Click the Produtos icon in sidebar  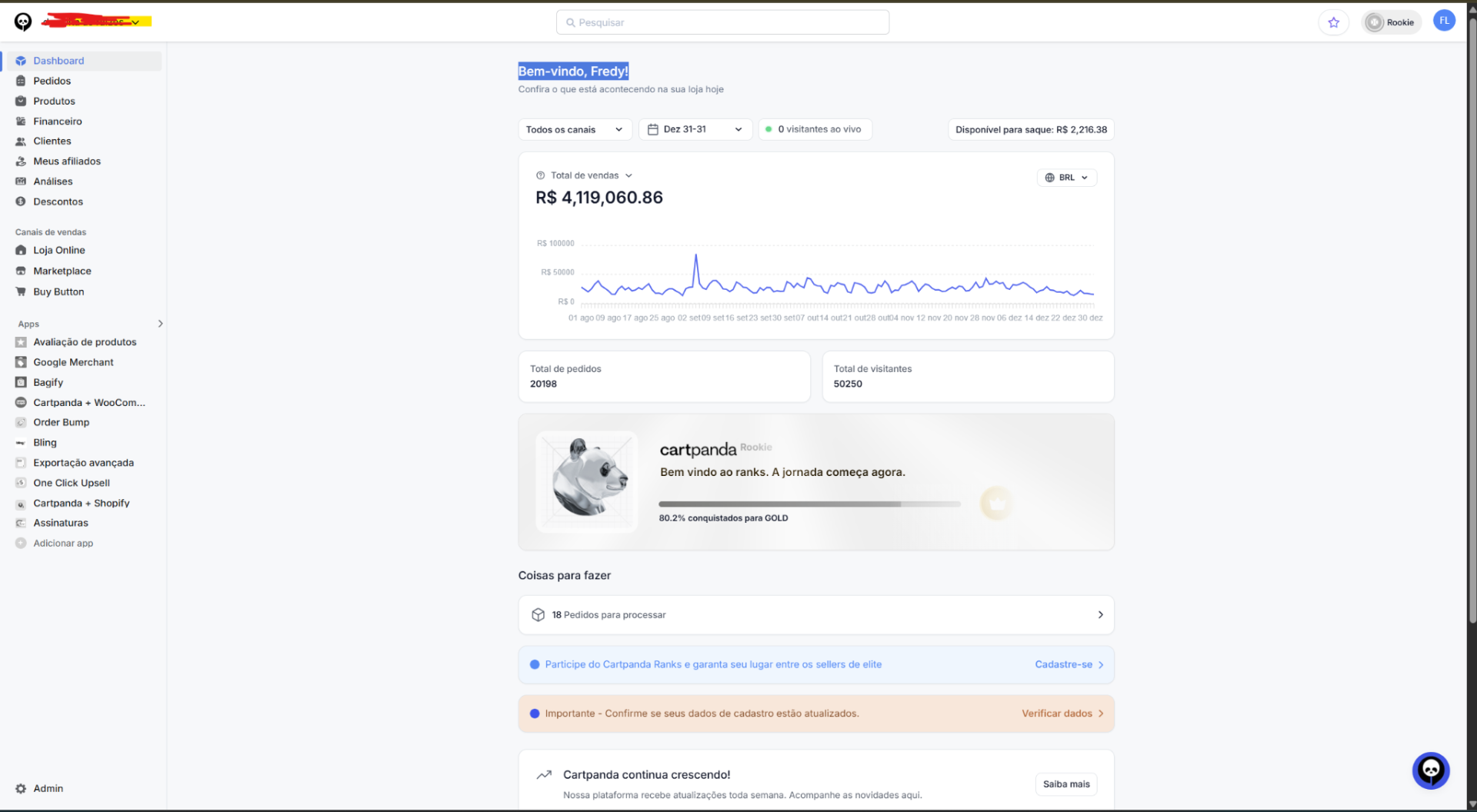[21, 101]
